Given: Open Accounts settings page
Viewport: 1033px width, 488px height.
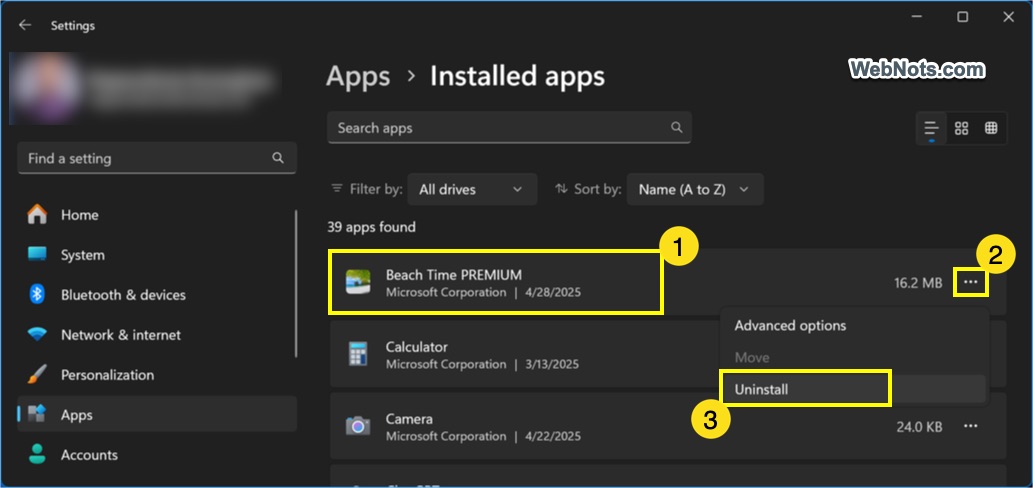Looking at the screenshot, I should coord(157,455).
